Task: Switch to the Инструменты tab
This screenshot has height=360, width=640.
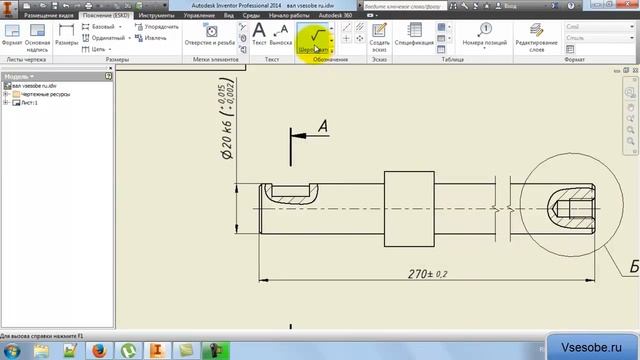Action: pyautogui.click(x=156, y=16)
